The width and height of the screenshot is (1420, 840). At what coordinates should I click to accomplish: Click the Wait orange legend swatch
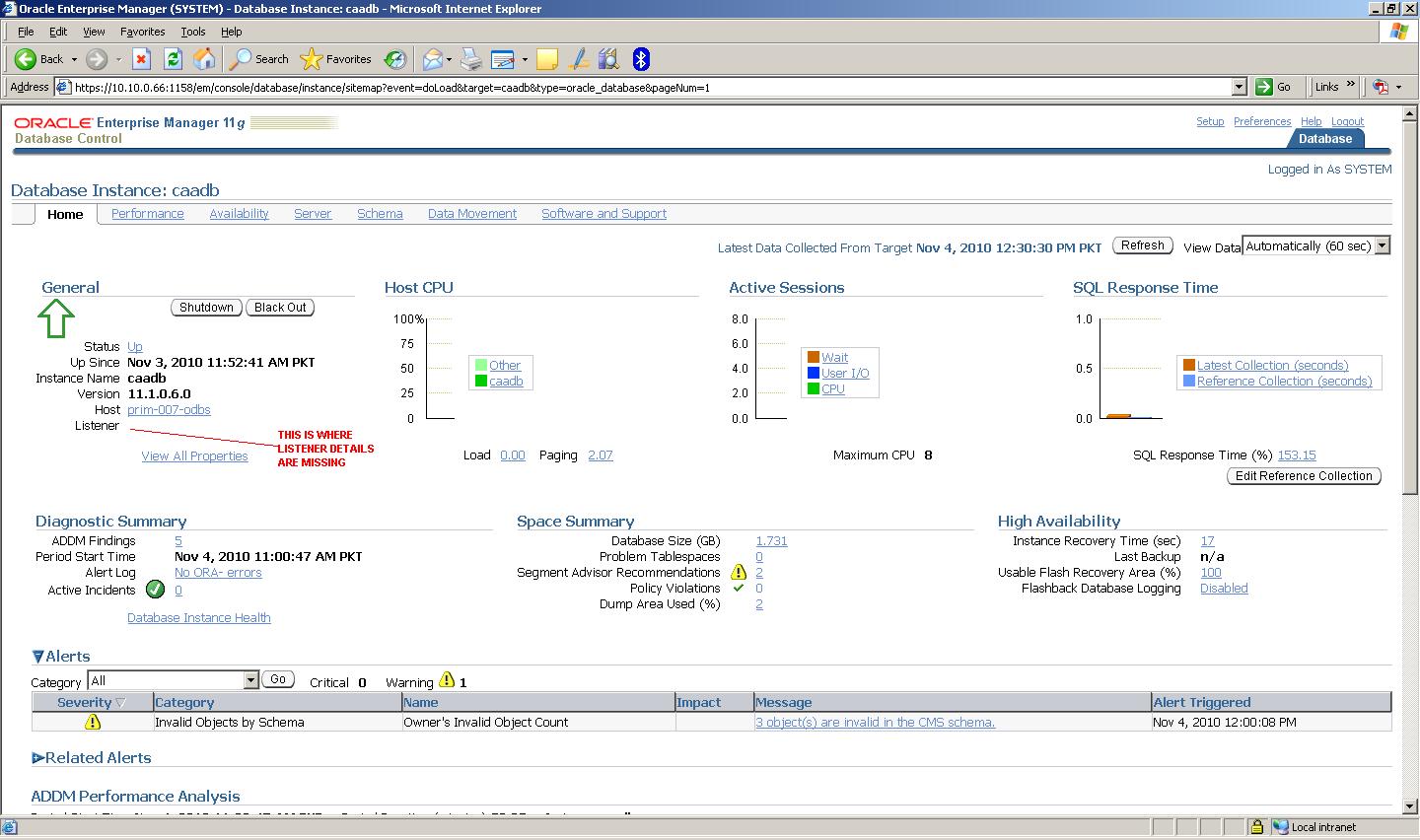tap(814, 358)
